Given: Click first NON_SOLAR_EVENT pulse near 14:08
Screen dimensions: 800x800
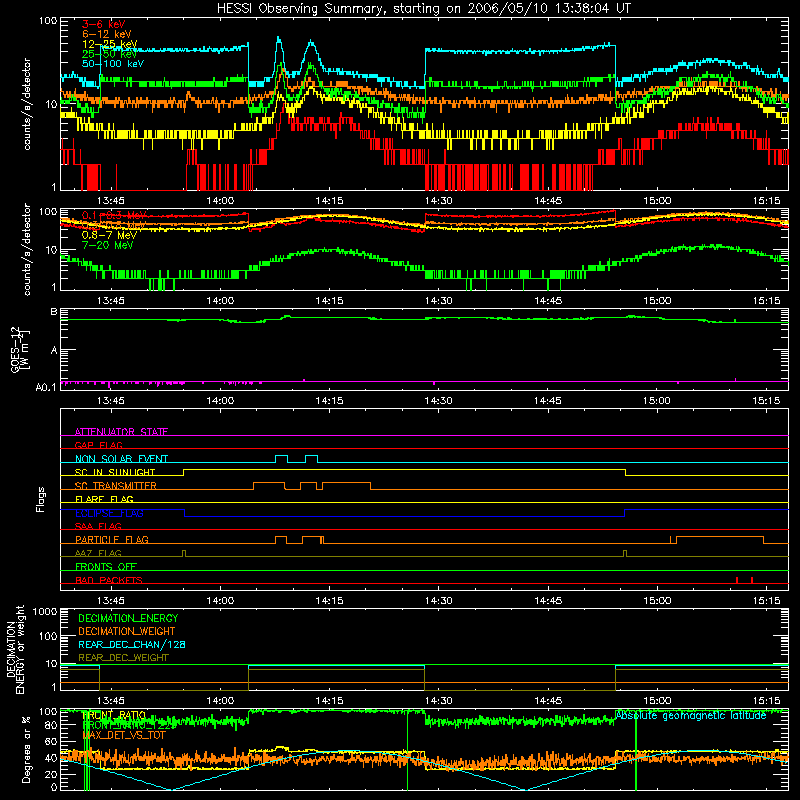Looking at the screenshot, I should tap(281, 459).
